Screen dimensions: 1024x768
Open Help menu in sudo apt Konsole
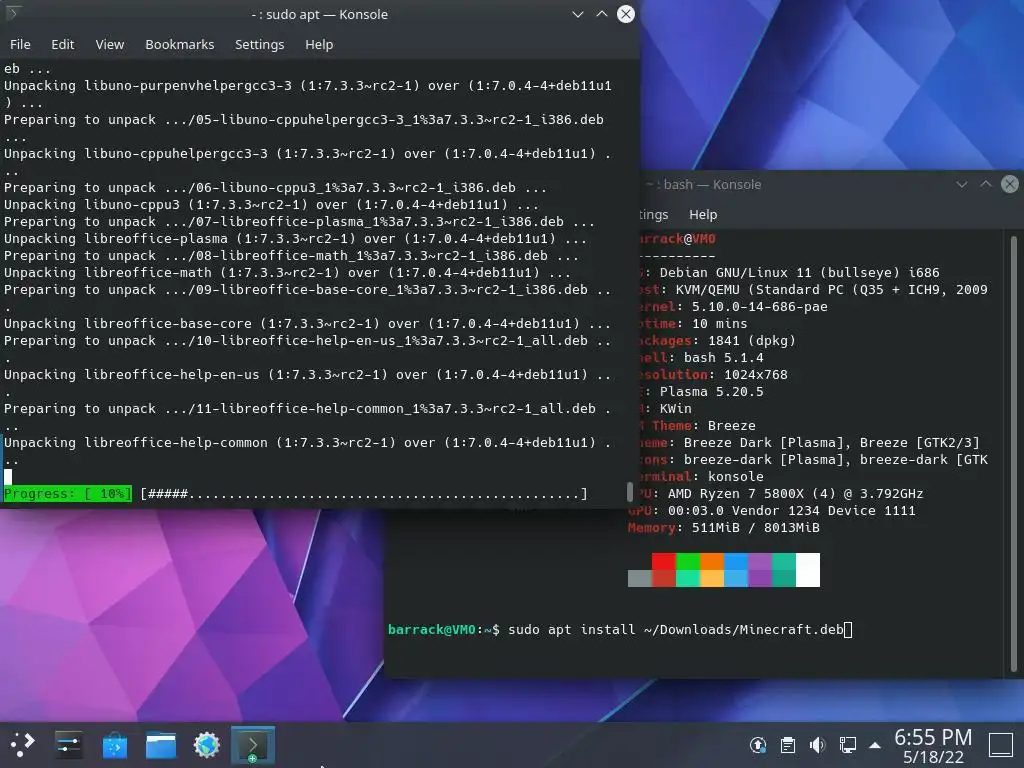pos(319,44)
